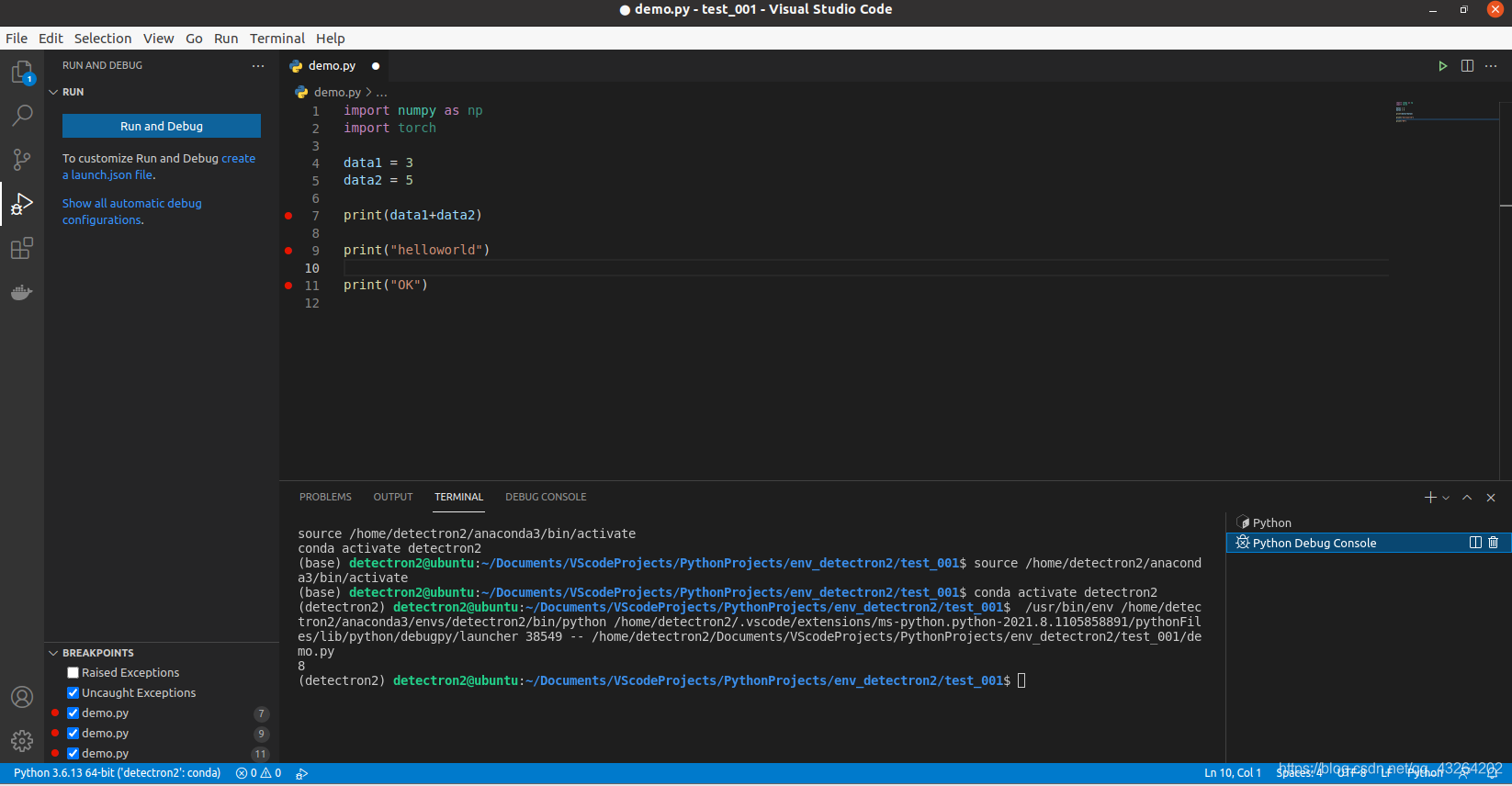This screenshot has height=786, width=1512.
Task: Open the Search view icon
Action: tap(22, 116)
